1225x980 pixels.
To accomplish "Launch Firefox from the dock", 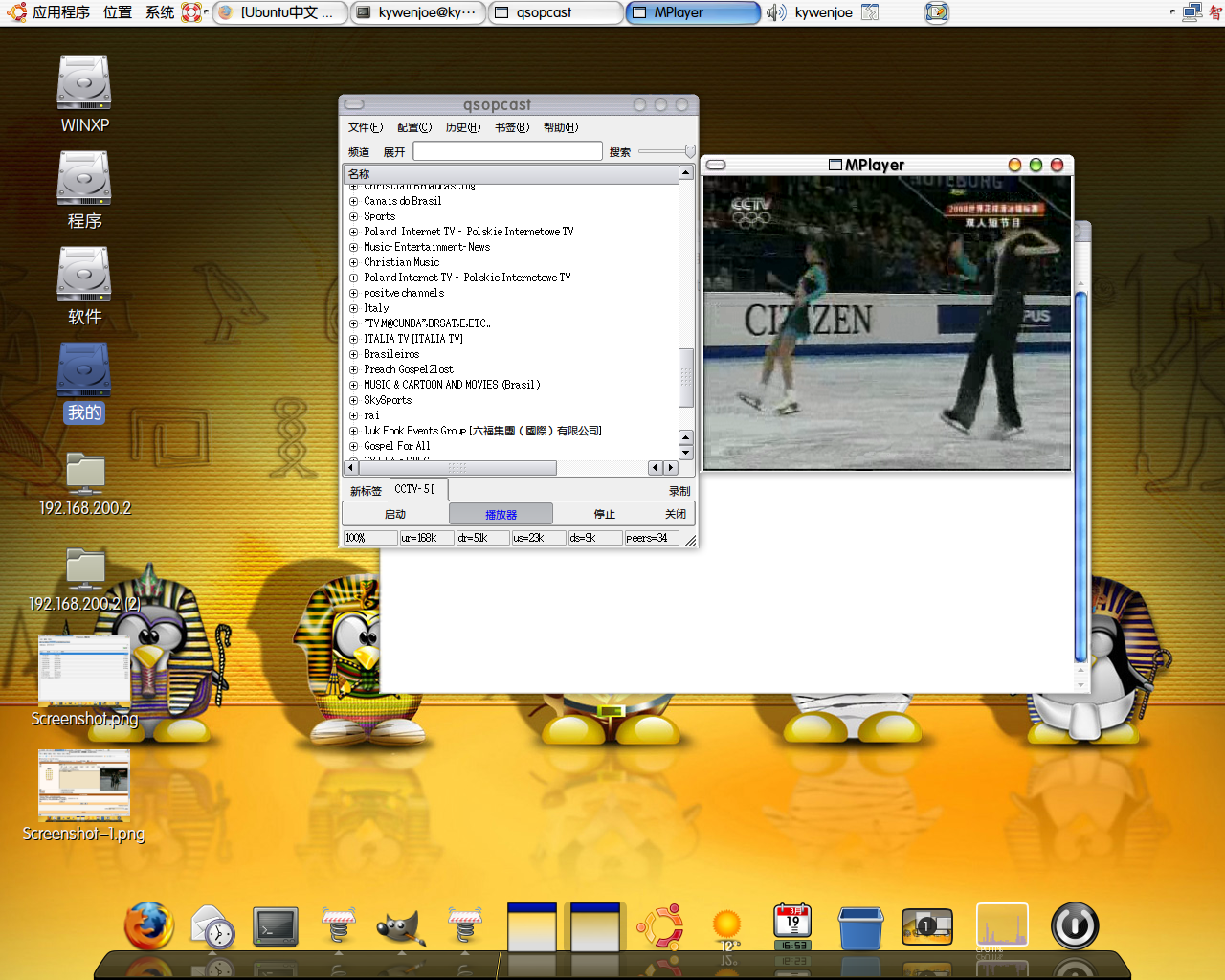I will [x=149, y=926].
